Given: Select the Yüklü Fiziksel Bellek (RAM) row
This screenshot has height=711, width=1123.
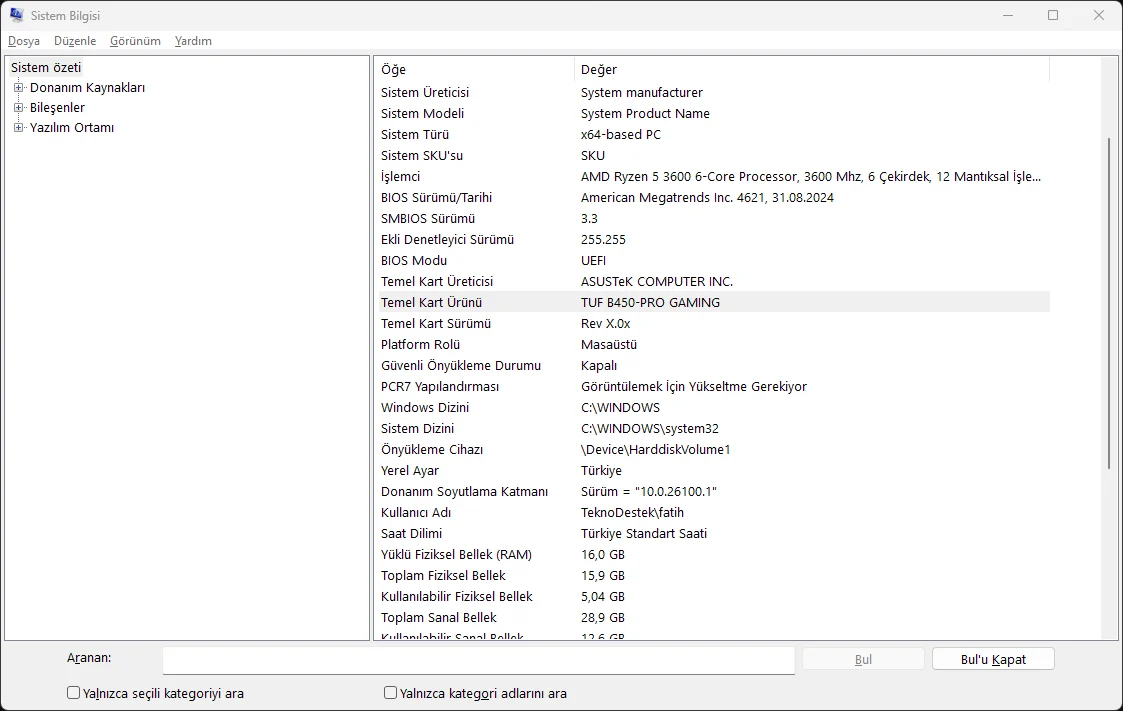Looking at the screenshot, I should [714, 554].
